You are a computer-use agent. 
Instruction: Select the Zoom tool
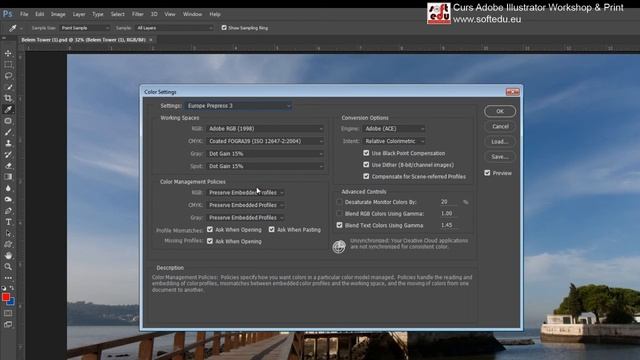(8, 267)
